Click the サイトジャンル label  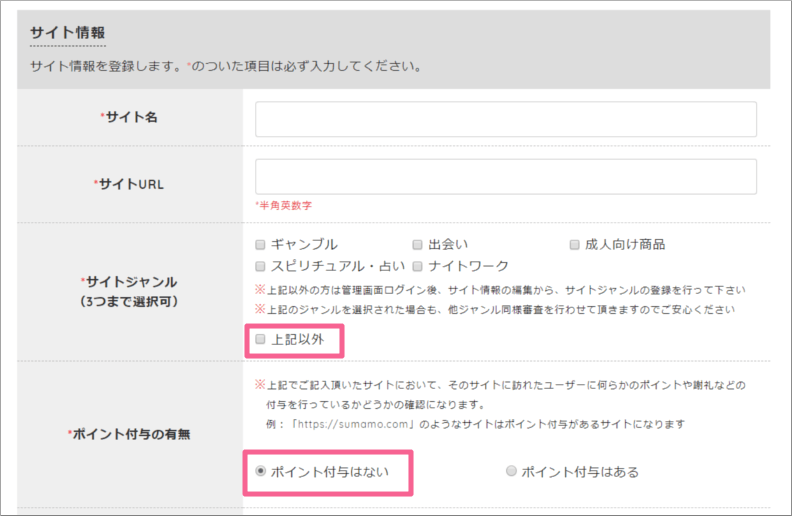pos(129,291)
